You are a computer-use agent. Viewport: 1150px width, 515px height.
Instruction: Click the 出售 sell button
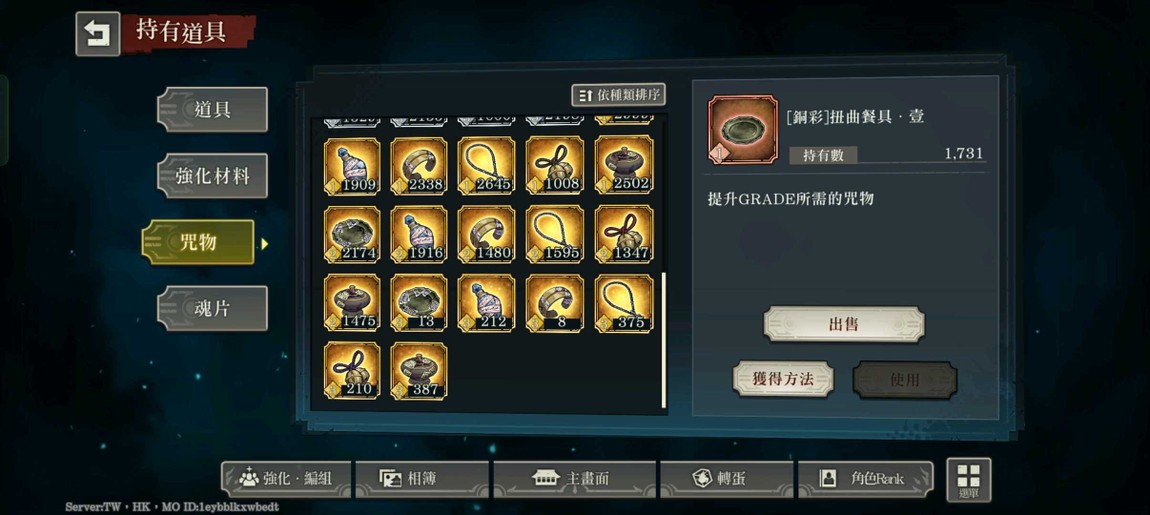click(843, 324)
